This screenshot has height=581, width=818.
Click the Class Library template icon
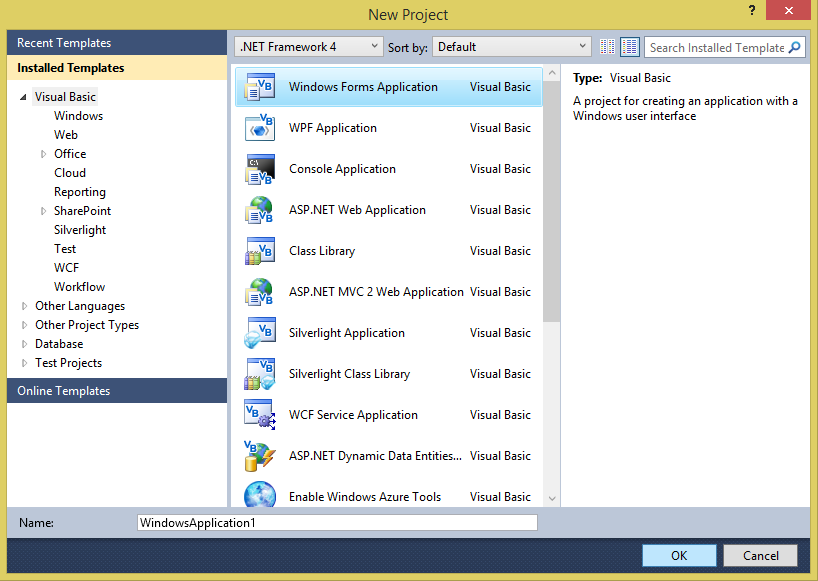pyautogui.click(x=260, y=251)
